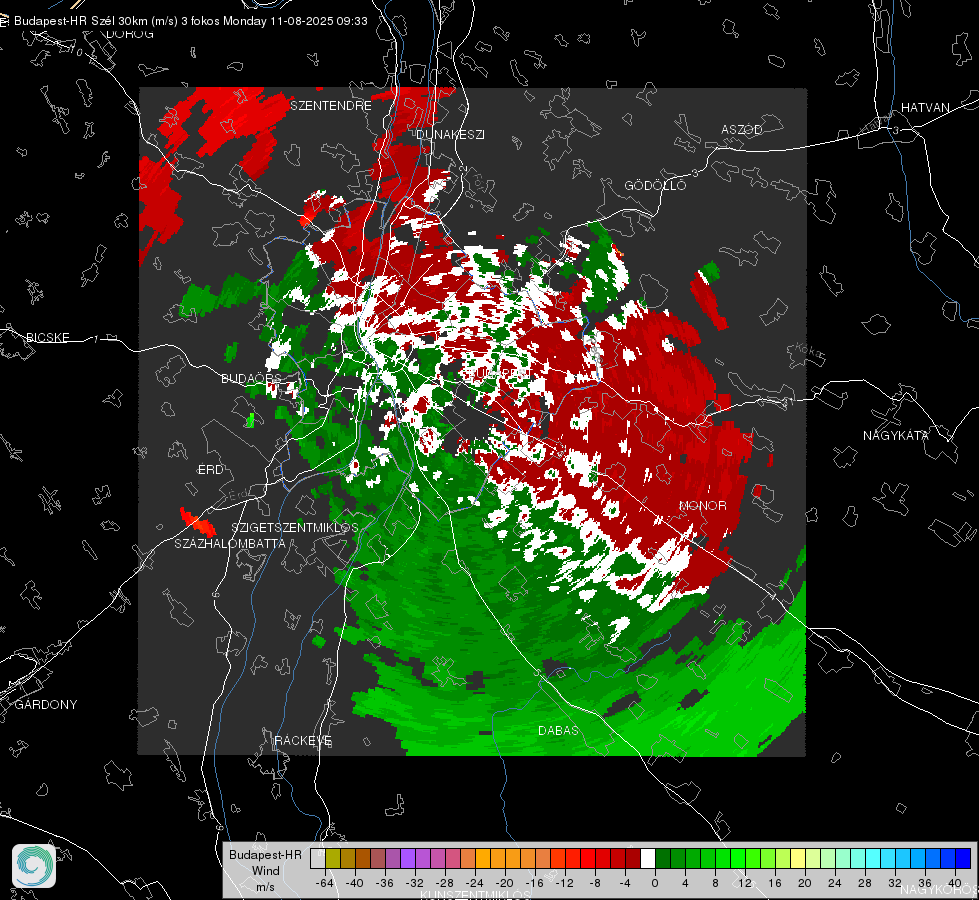Click the DABAS town label
Image resolution: width=979 pixels, height=900 pixels.
click(558, 730)
